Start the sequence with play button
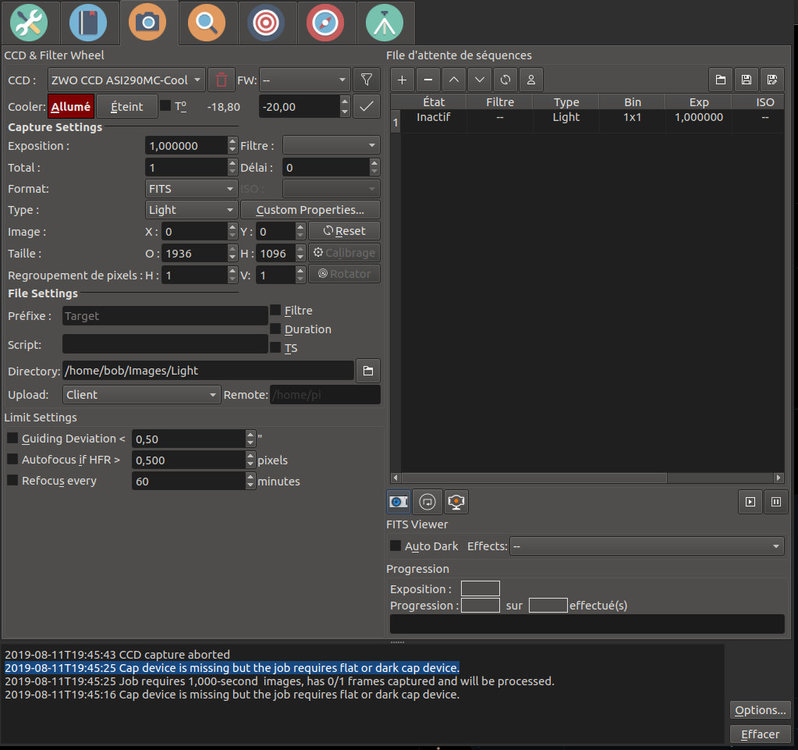The height and width of the screenshot is (750, 798). (x=751, y=502)
